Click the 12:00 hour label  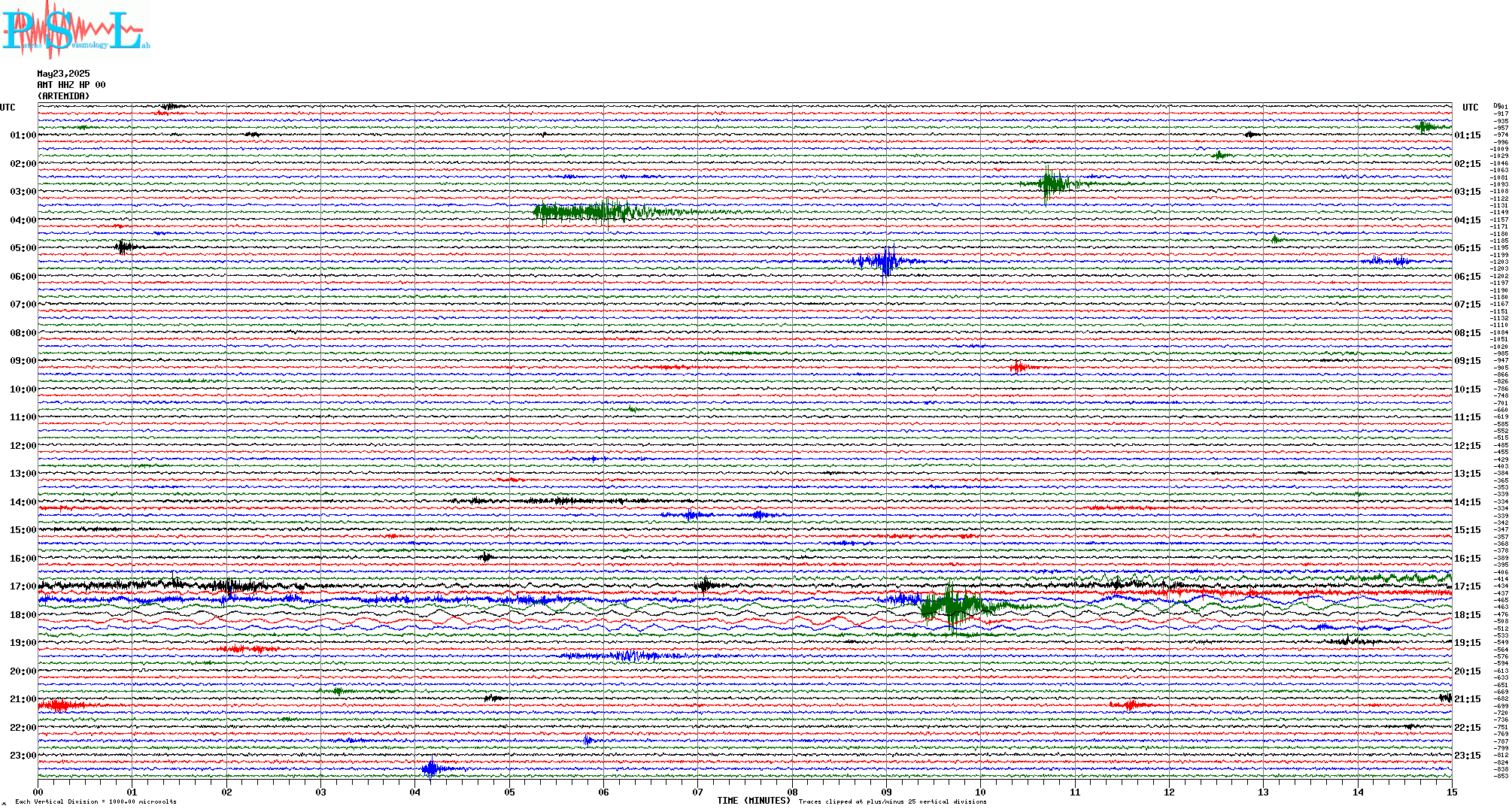point(23,446)
